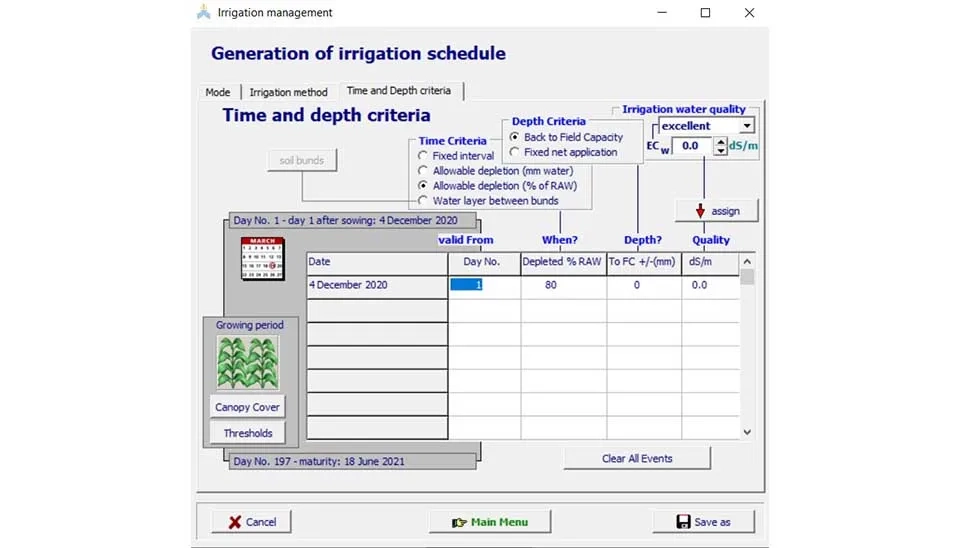Click the March calendar icon

pyautogui.click(x=262, y=258)
